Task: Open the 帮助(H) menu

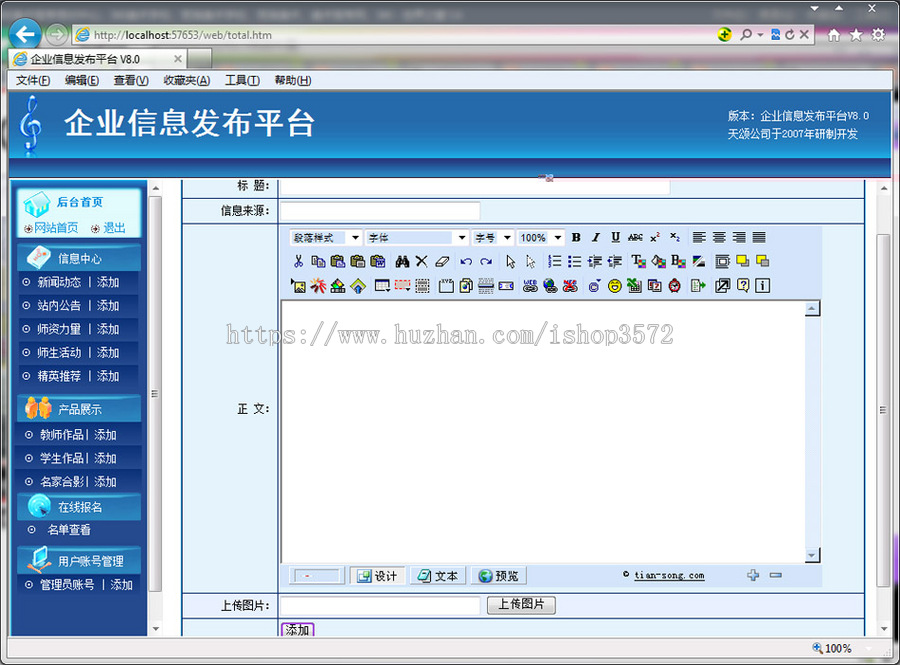Action: 293,80
